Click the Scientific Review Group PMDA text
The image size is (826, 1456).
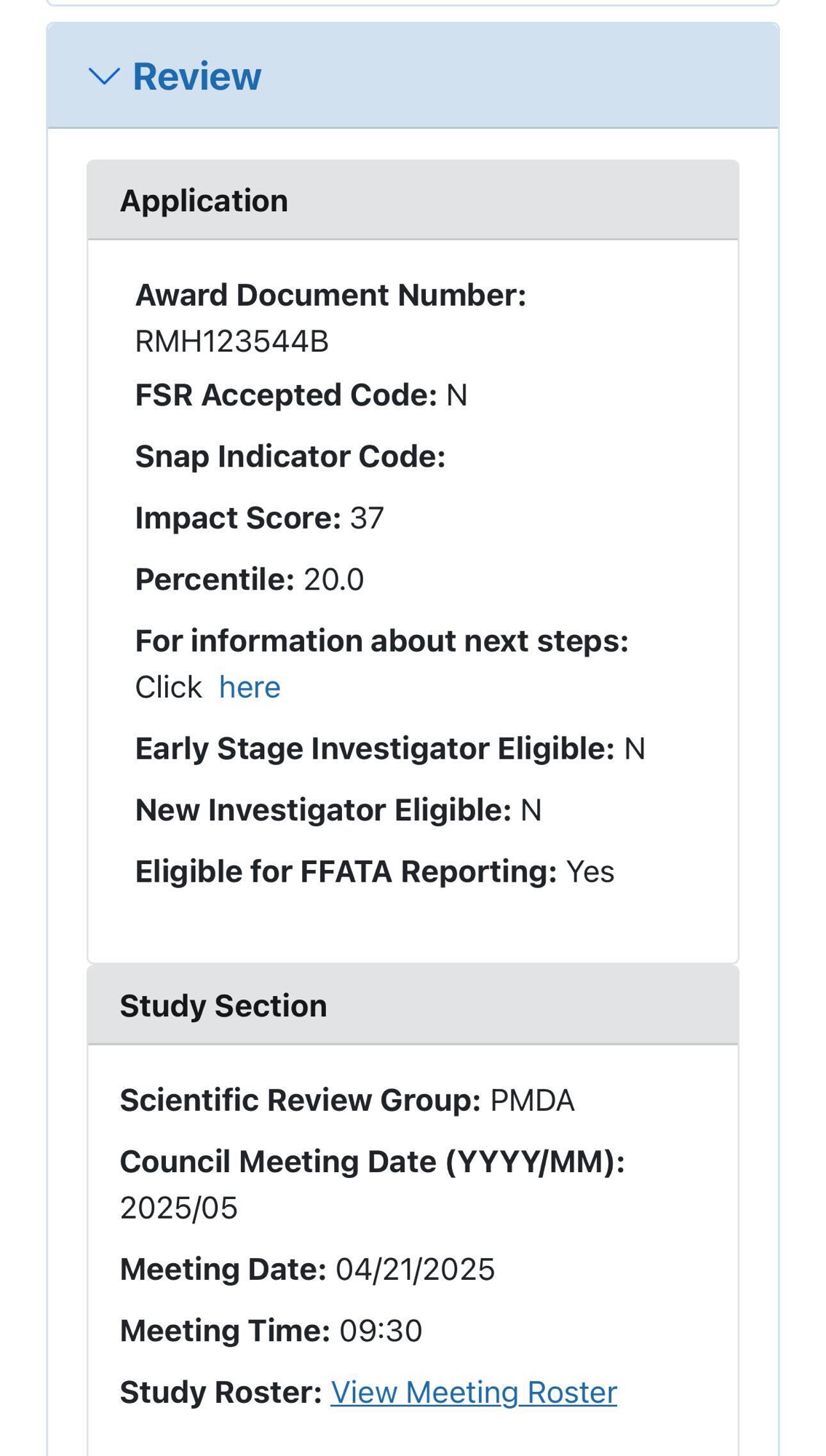point(532,1101)
